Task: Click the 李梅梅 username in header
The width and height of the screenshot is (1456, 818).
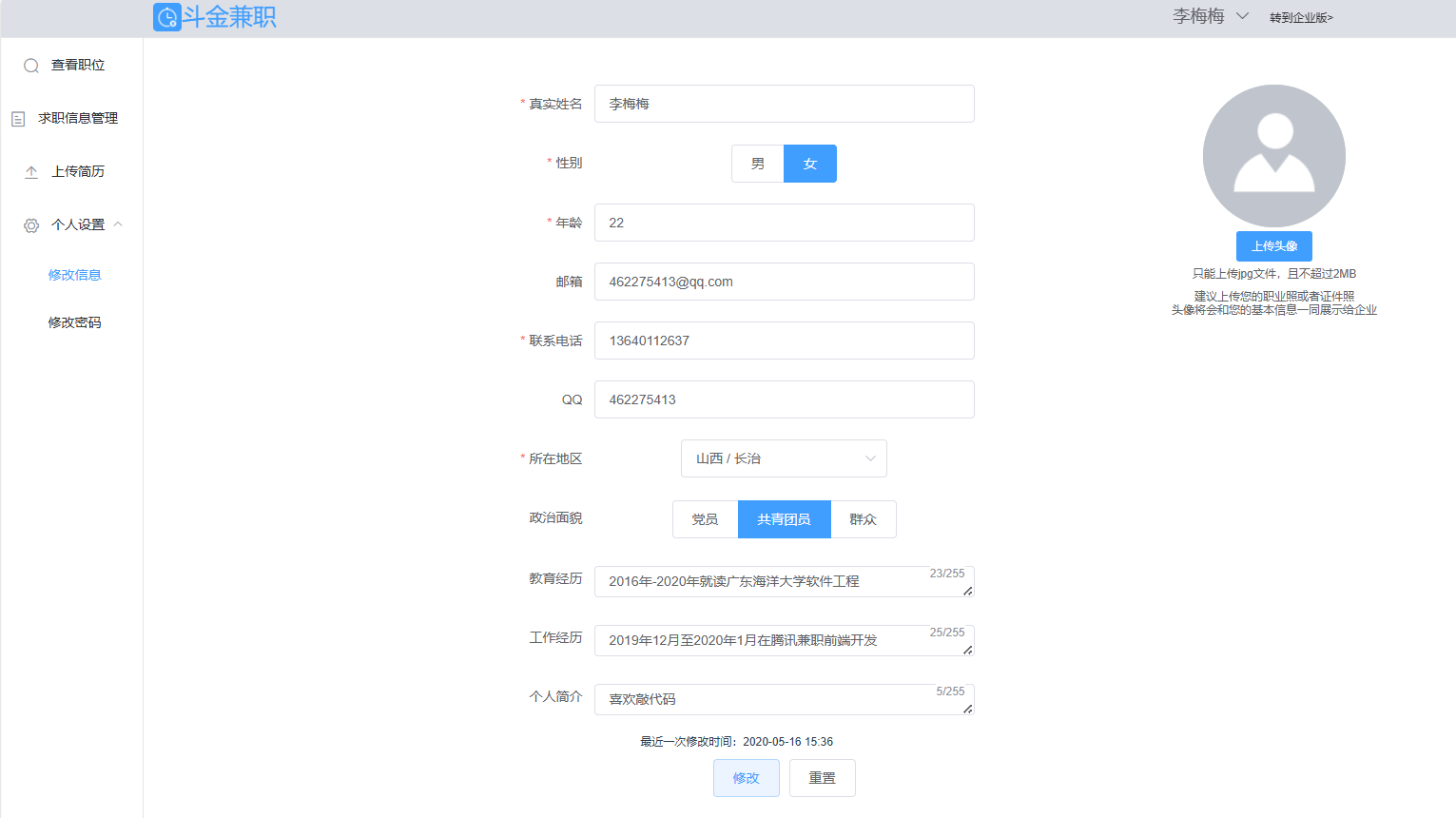Action: coord(1198,16)
